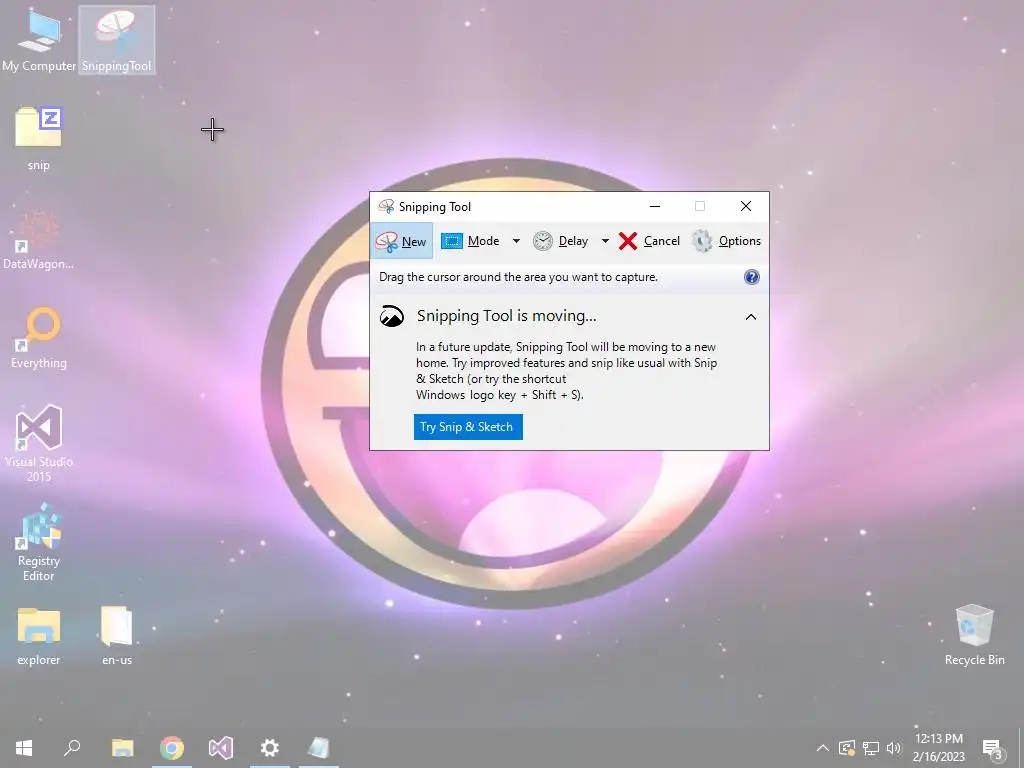Select SnippingTool desktop shortcut
Viewport: 1024px width, 768px height.
click(116, 40)
